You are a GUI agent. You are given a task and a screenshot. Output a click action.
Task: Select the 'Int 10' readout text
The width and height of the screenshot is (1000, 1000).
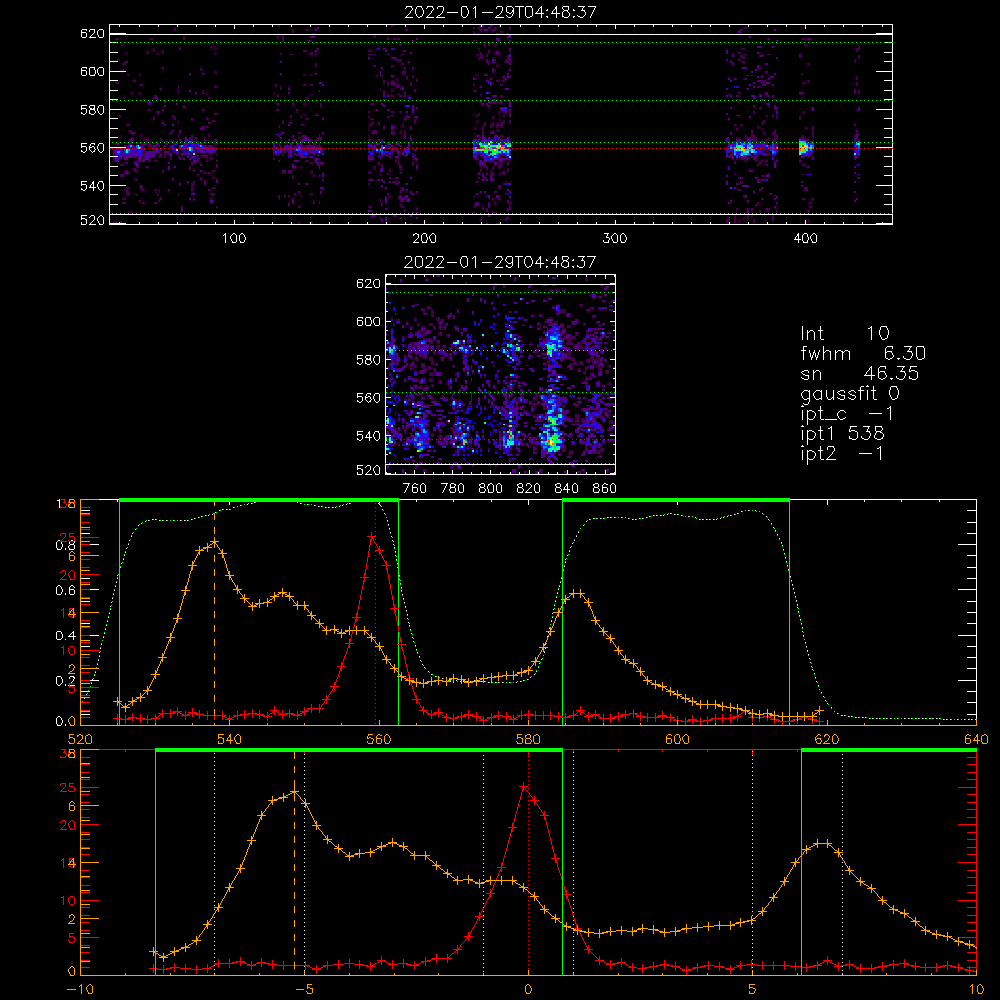tap(845, 333)
